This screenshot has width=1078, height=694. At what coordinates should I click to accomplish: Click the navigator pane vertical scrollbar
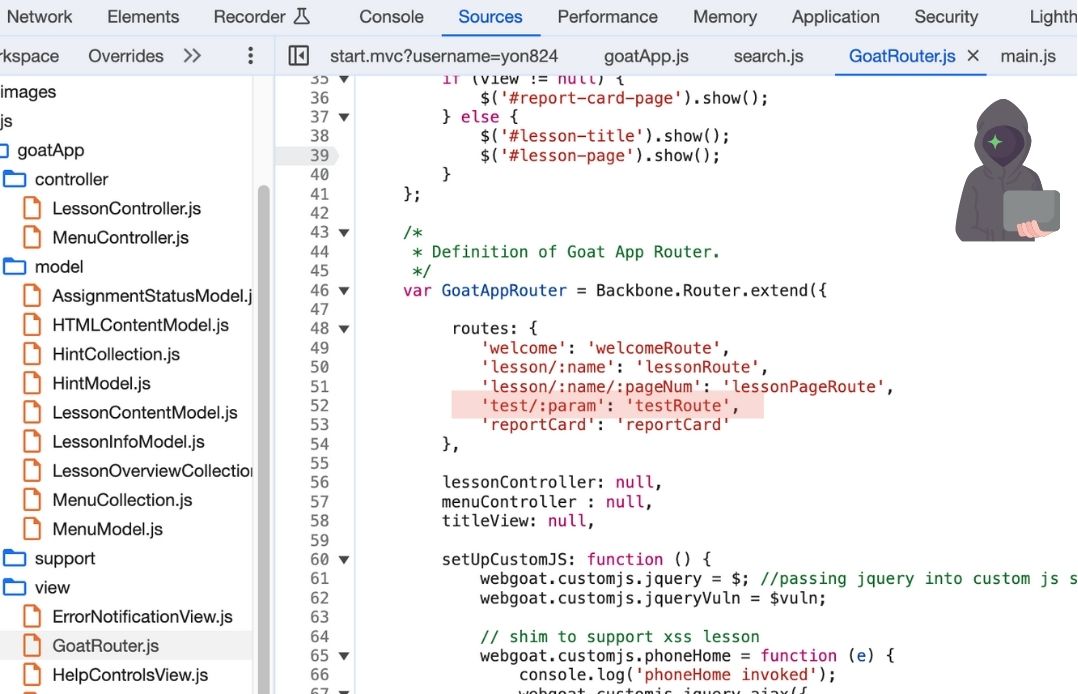coord(264,400)
